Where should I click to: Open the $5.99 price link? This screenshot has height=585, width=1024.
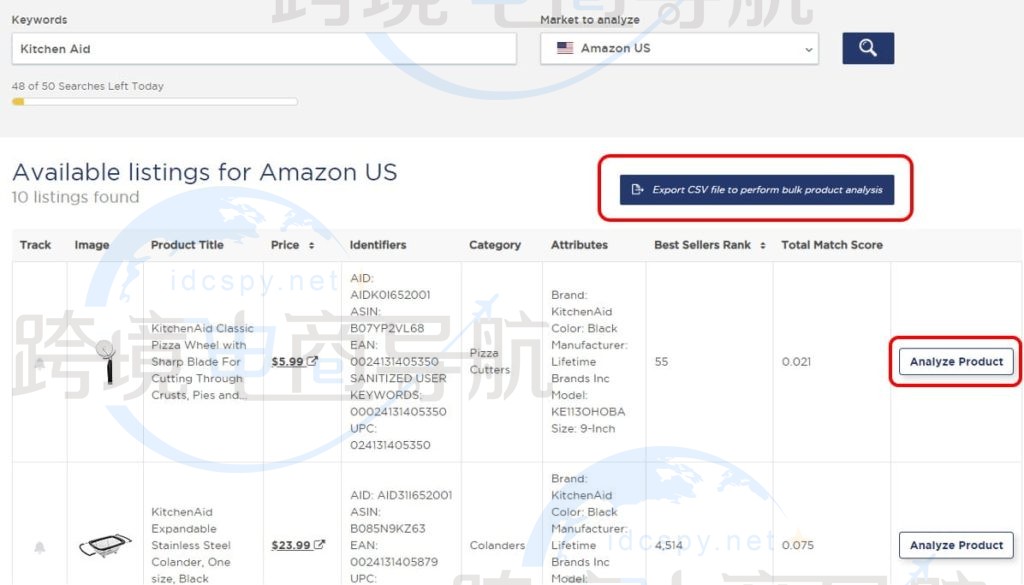click(287, 362)
